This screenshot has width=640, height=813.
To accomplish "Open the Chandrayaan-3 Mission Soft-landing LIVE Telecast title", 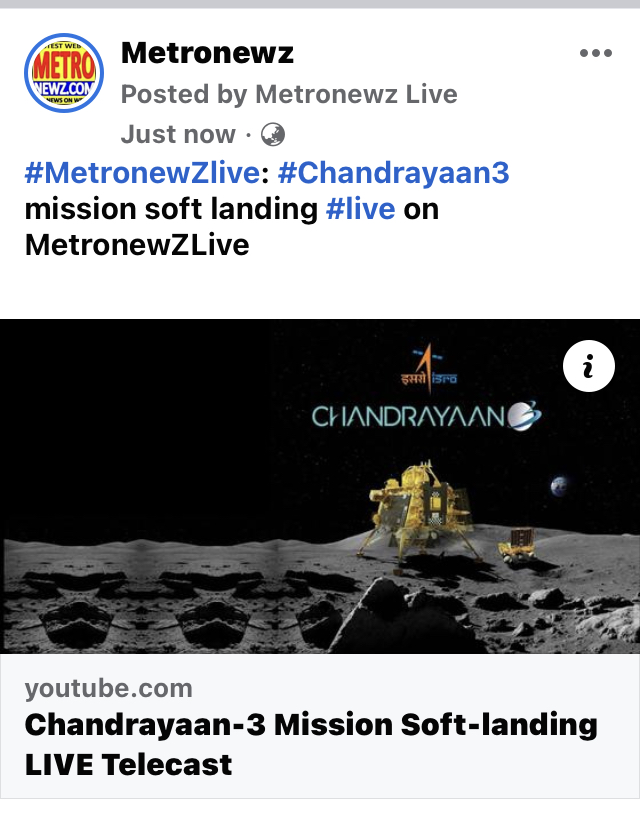I will 311,745.
